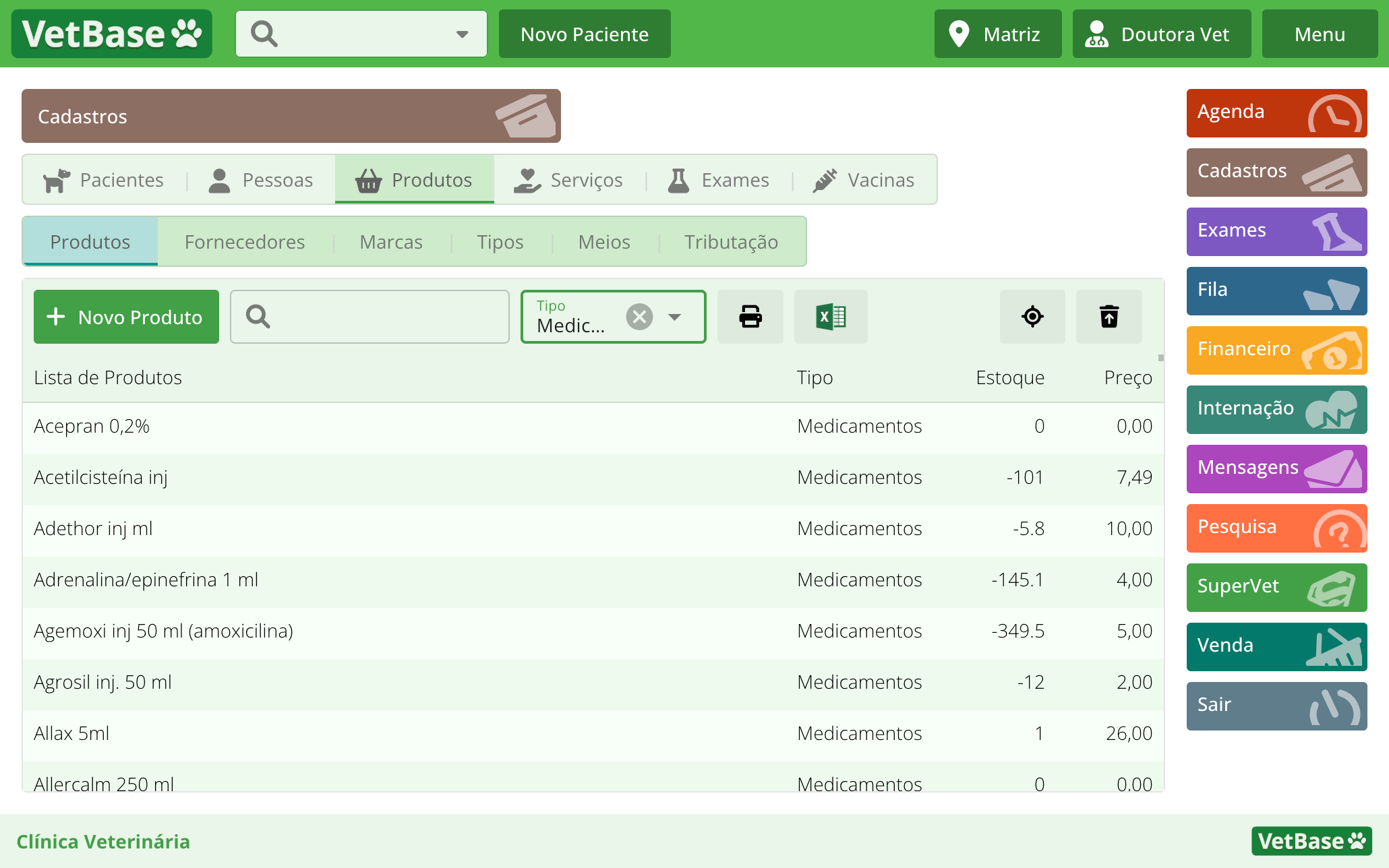Open the Venda sidebar module
Screen dimensions: 1389x868
[x=1276, y=646]
